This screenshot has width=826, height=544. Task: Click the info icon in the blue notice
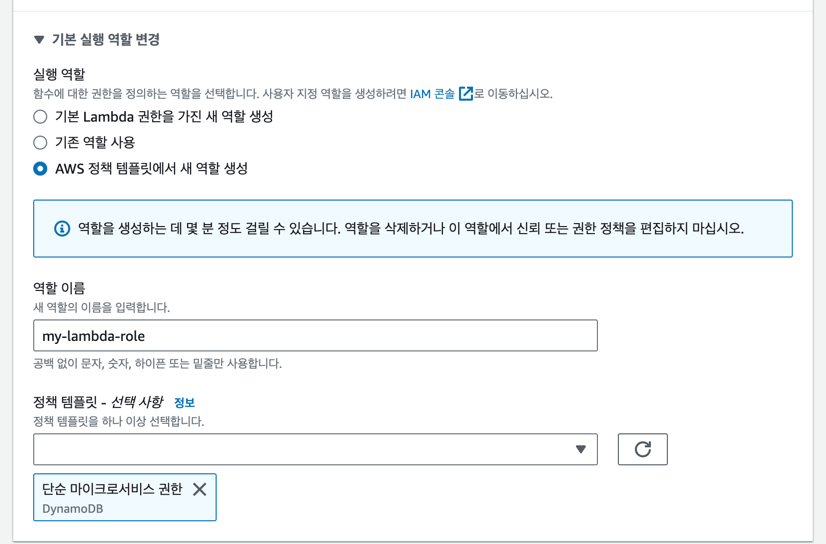62,229
